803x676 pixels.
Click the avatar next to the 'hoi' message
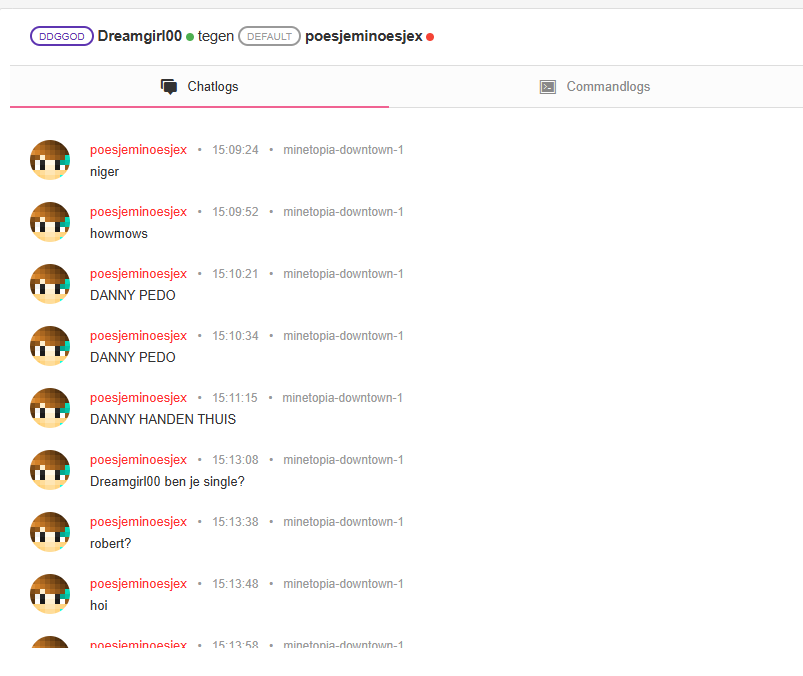(50, 594)
